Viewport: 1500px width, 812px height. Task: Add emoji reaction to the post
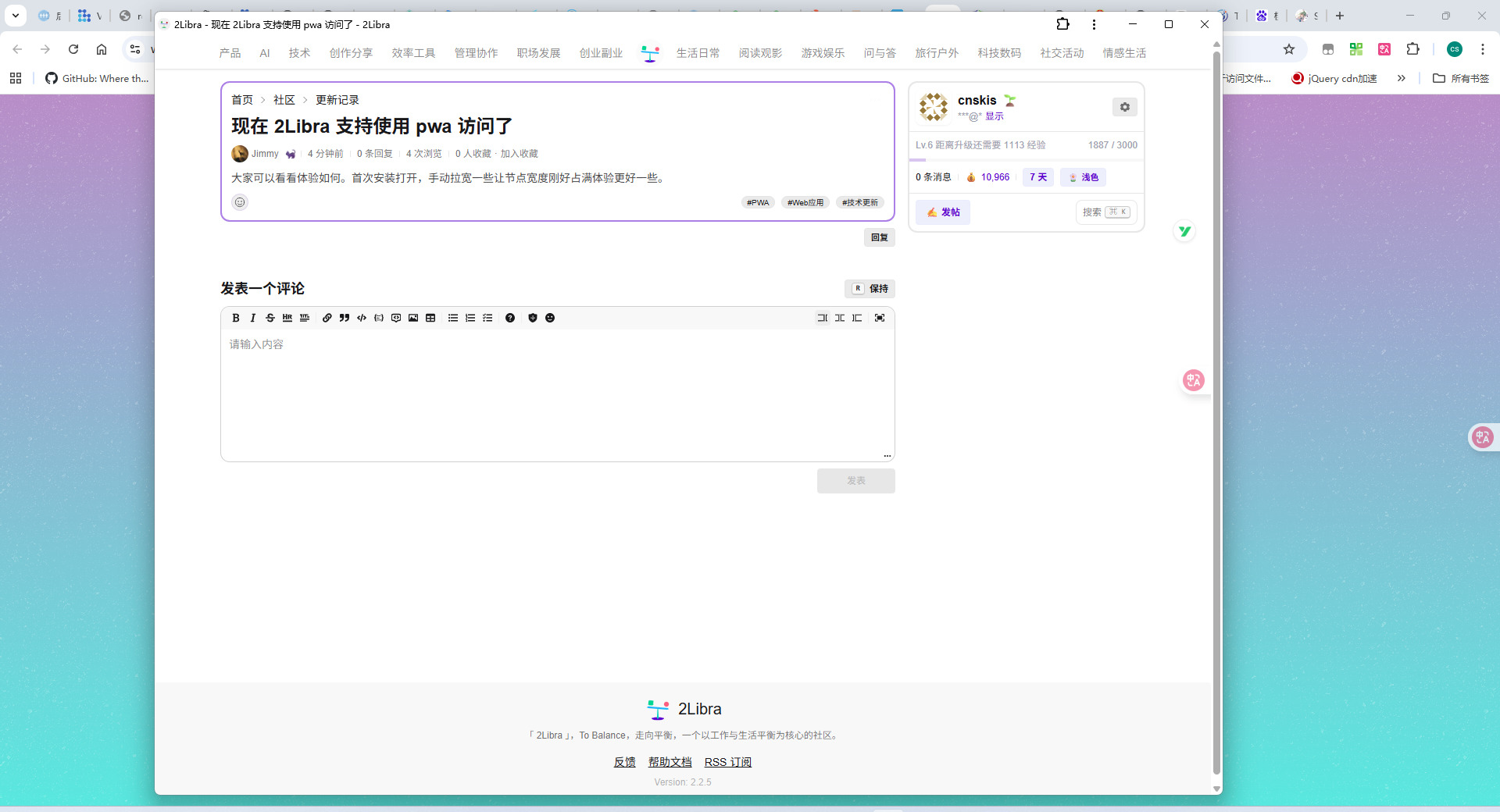pyautogui.click(x=240, y=202)
